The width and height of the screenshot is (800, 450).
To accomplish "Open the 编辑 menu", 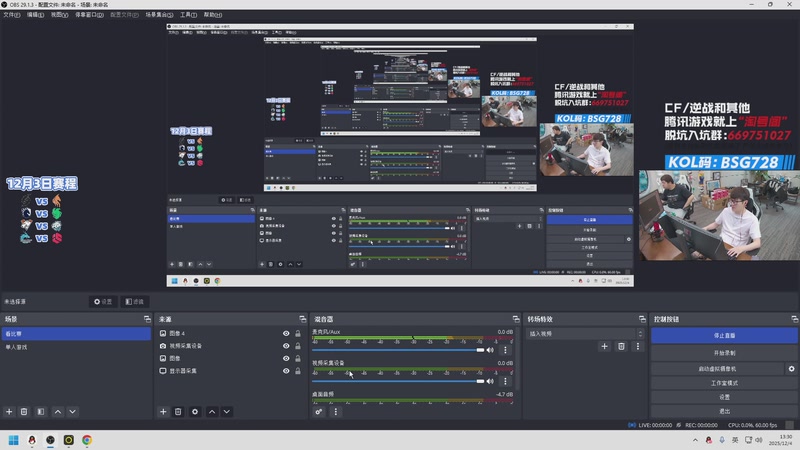I will pos(35,15).
